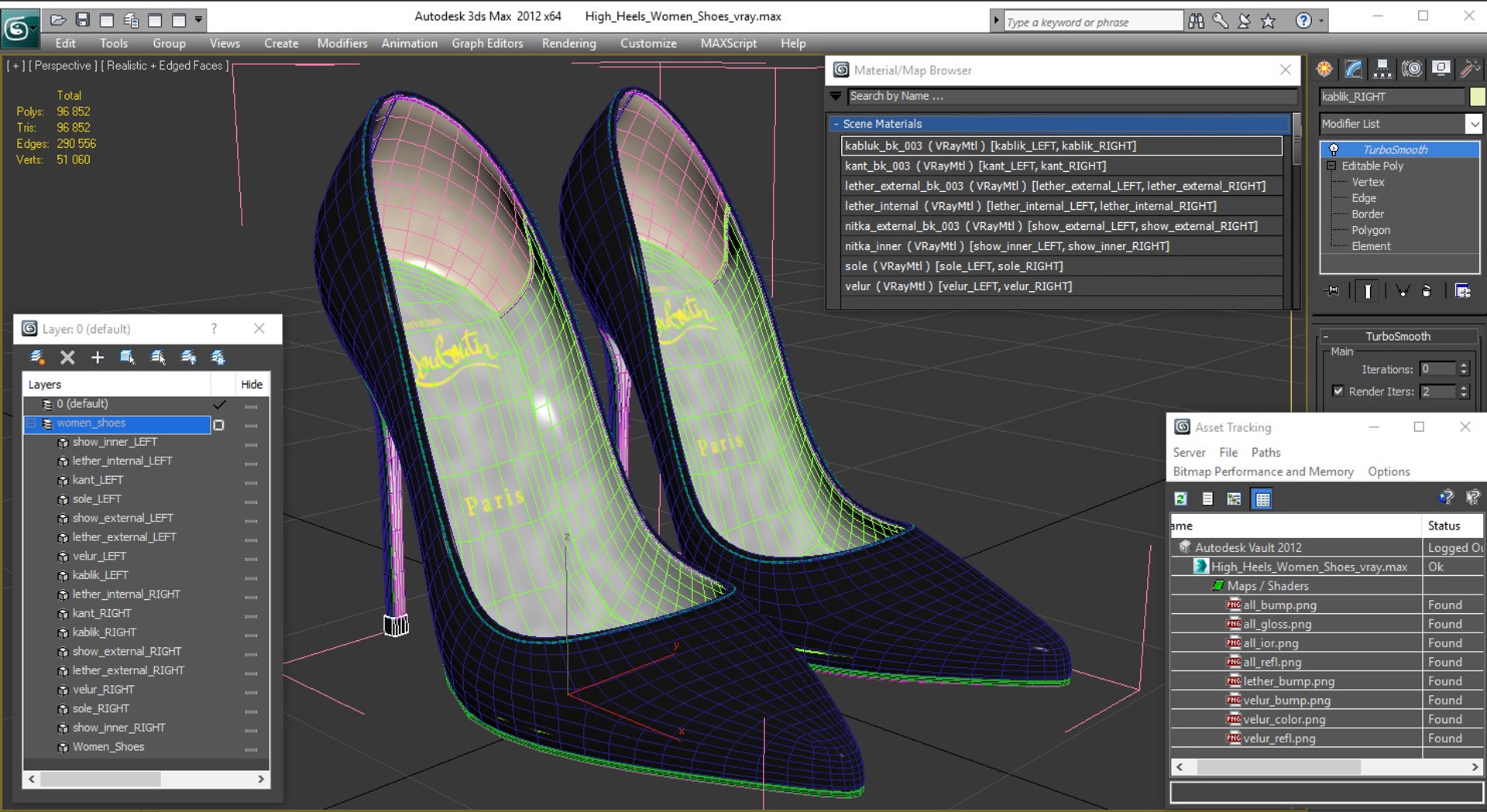1487x812 pixels.
Task: Click Add Selection plus icon in Layer dialog
Action: coord(98,357)
